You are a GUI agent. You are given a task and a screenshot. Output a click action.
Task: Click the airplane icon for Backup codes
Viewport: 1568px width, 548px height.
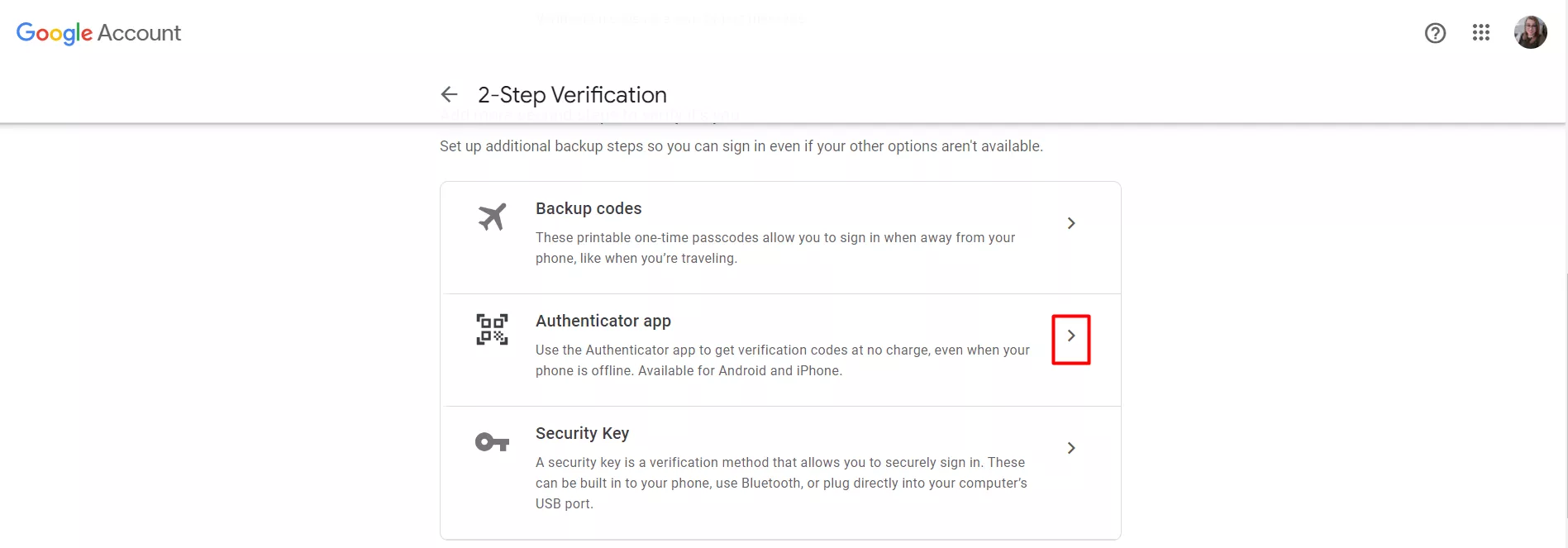point(492,217)
